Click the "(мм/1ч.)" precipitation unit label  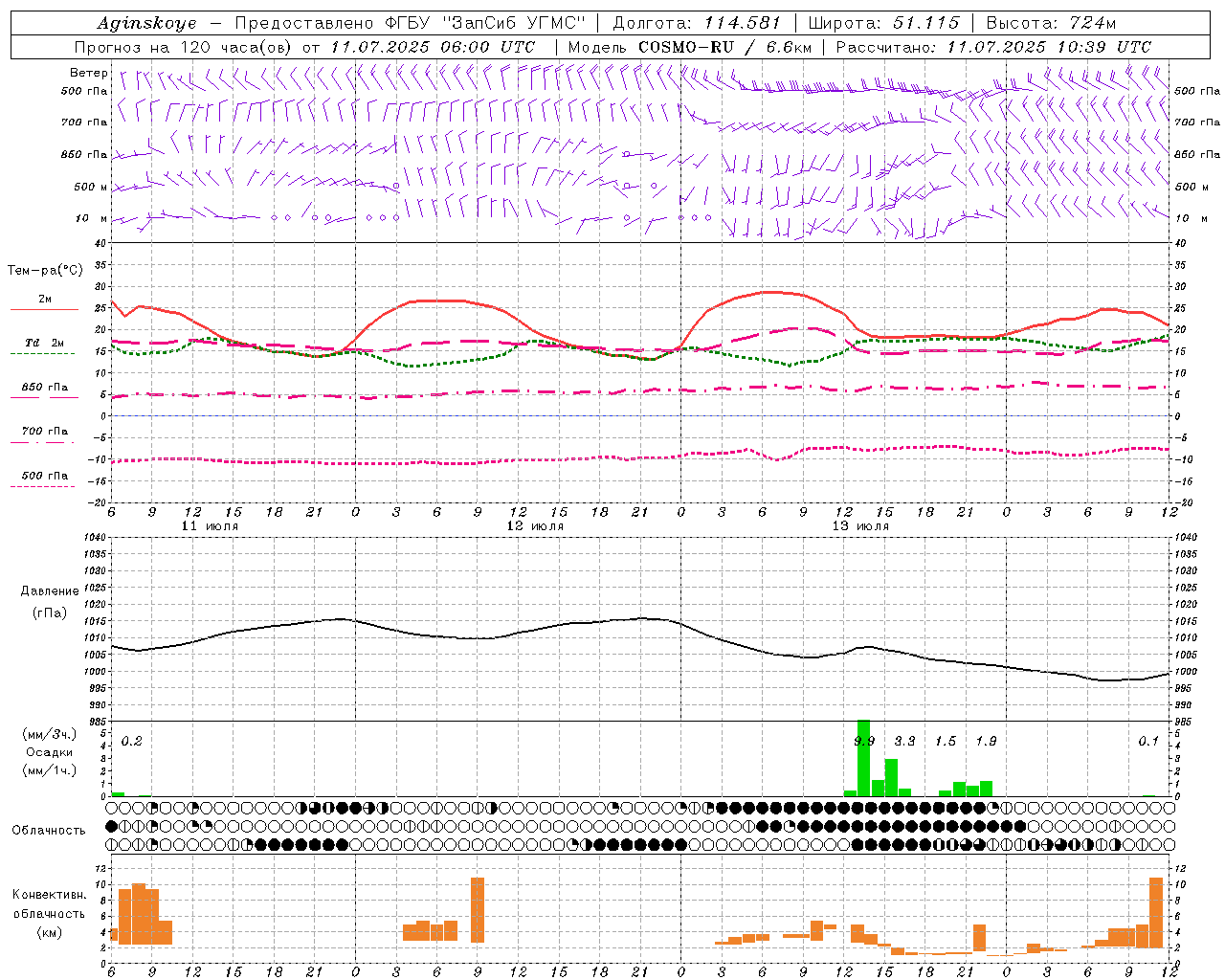(x=49, y=770)
